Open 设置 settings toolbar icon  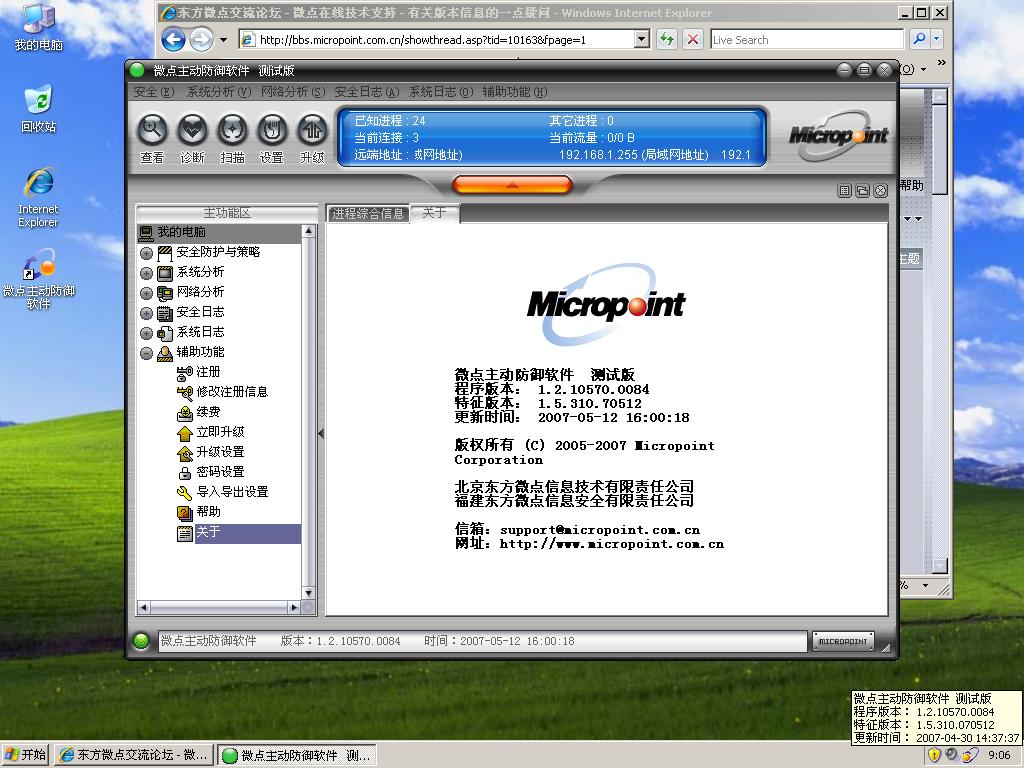point(272,130)
